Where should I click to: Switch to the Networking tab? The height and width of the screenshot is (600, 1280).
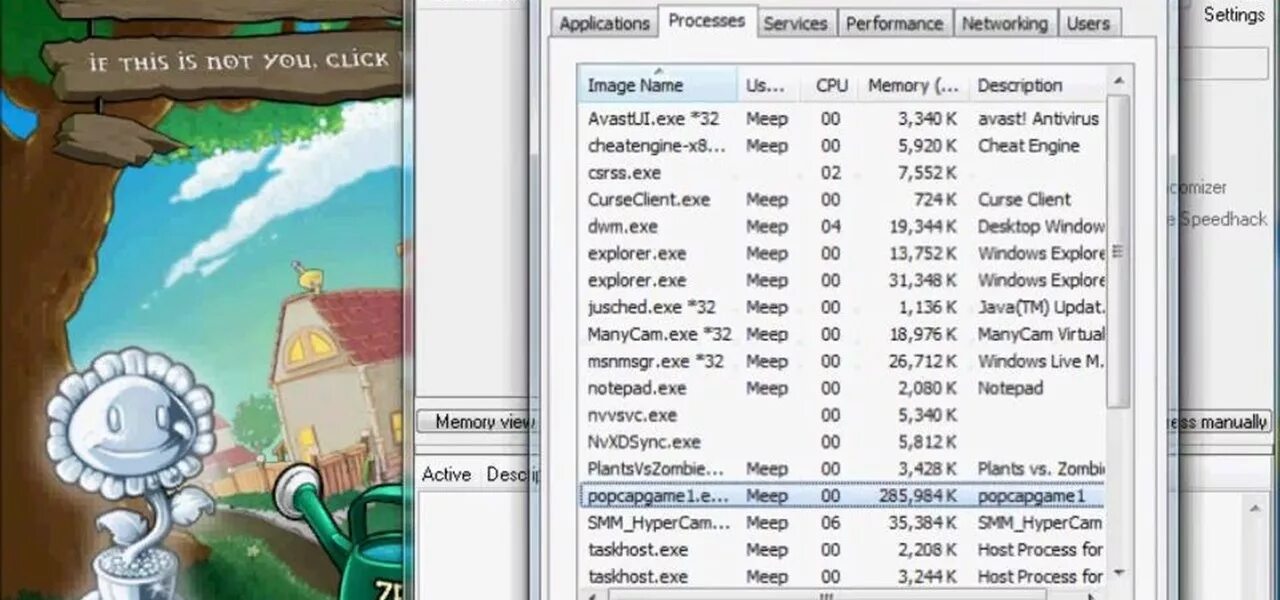1005,23
